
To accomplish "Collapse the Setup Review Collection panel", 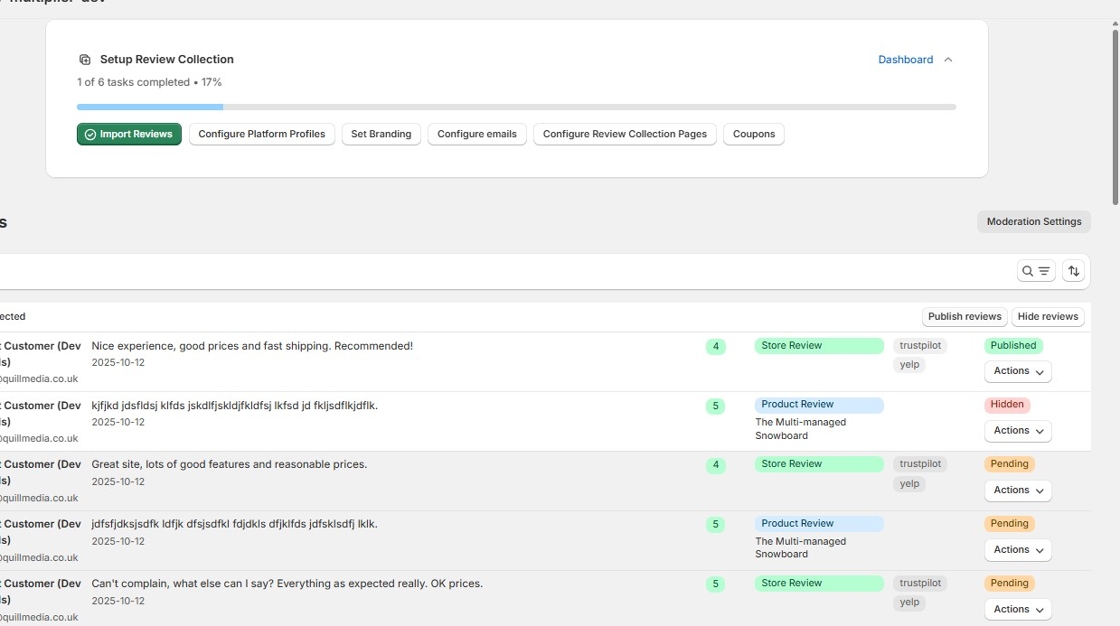I will pos(948,59).
